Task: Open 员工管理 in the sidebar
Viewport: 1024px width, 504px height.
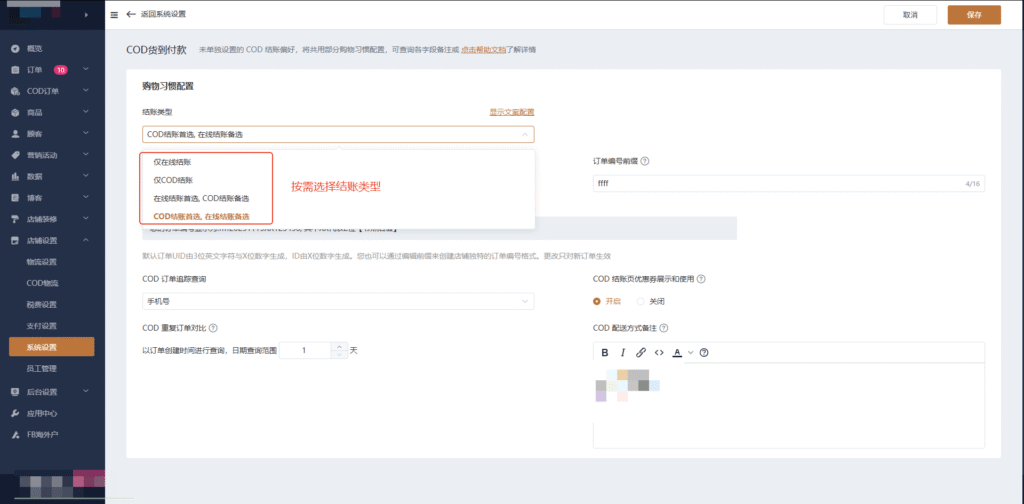Action: pyautogui.click(x=41, y=369)
